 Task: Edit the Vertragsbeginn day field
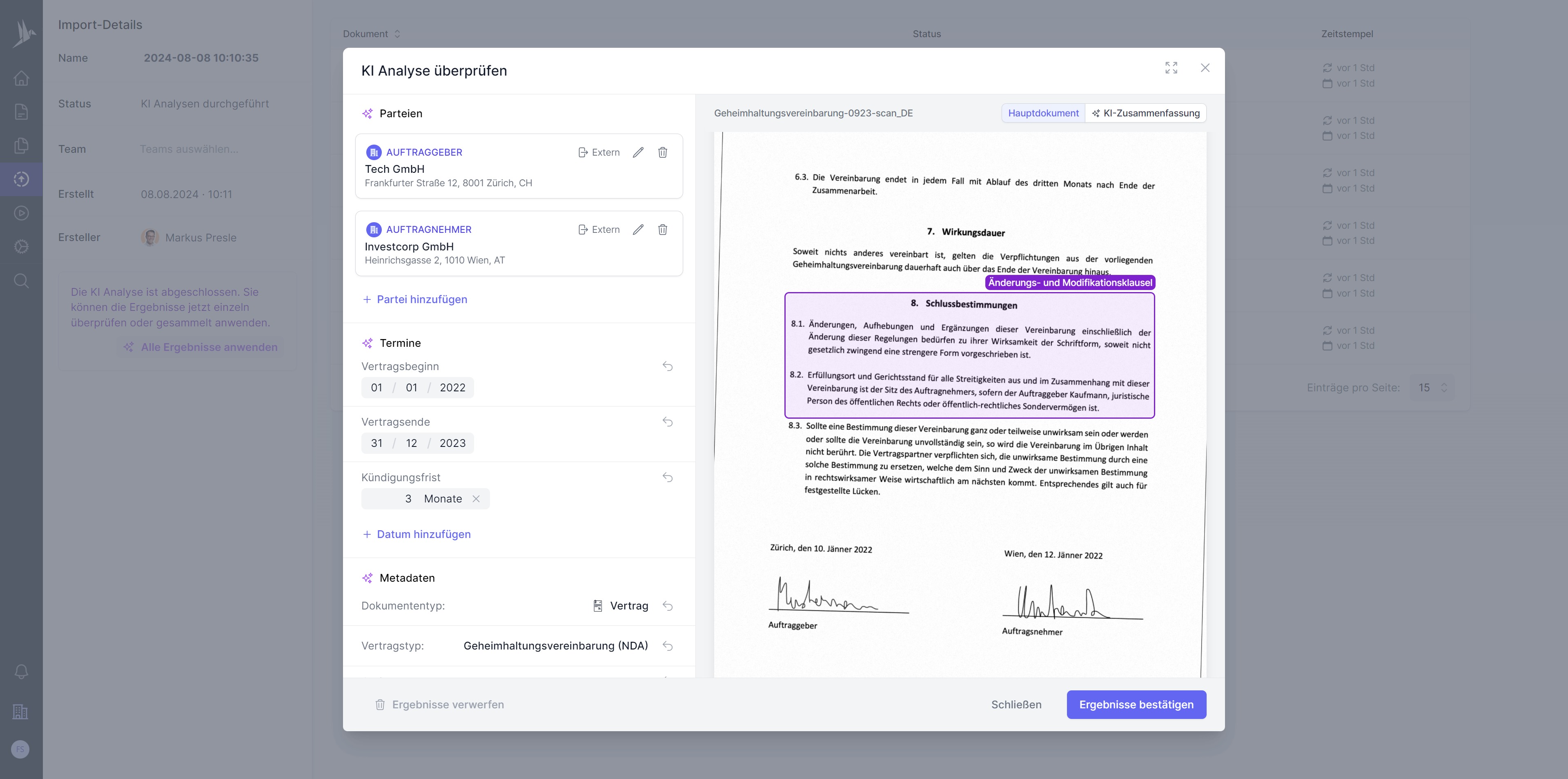pyautogui.click(x=377, y=388)
